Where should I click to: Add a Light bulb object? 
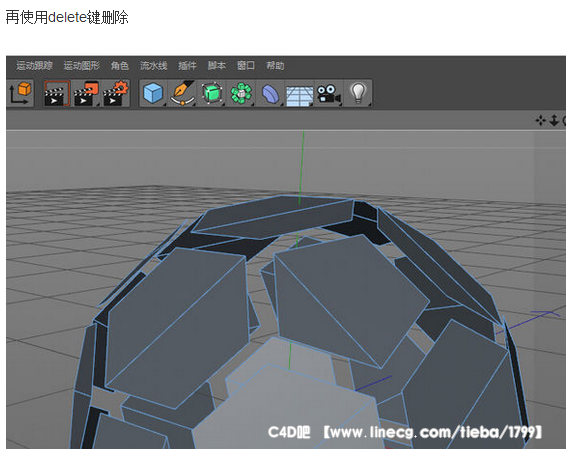click(358, 93)
